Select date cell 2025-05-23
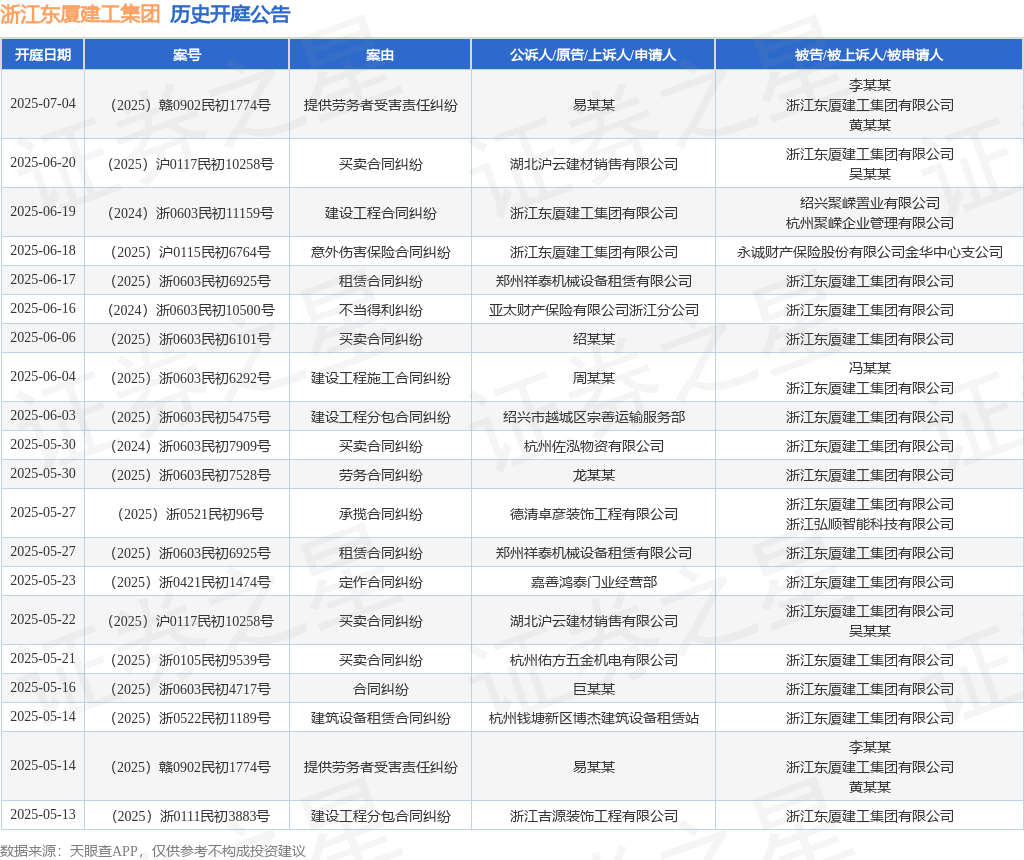The height and width of the screenshot is (860, 1024). 42,581
